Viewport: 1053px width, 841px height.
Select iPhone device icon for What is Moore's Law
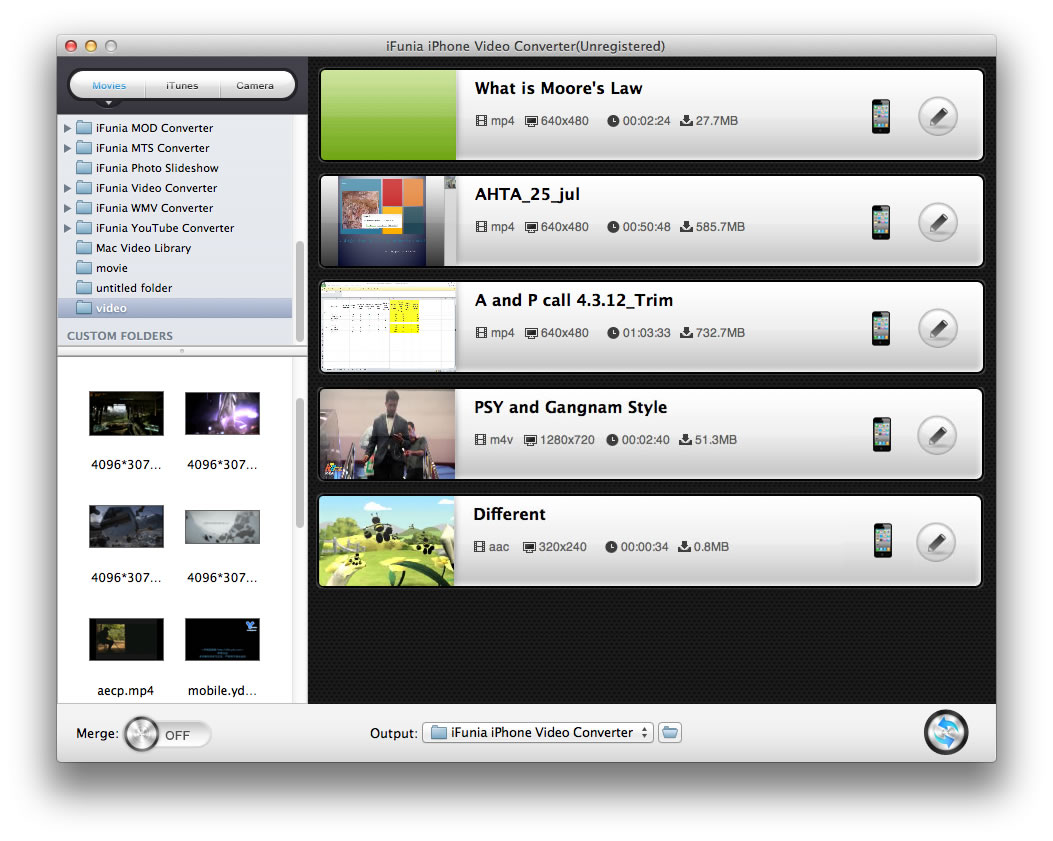coord(880,117)
